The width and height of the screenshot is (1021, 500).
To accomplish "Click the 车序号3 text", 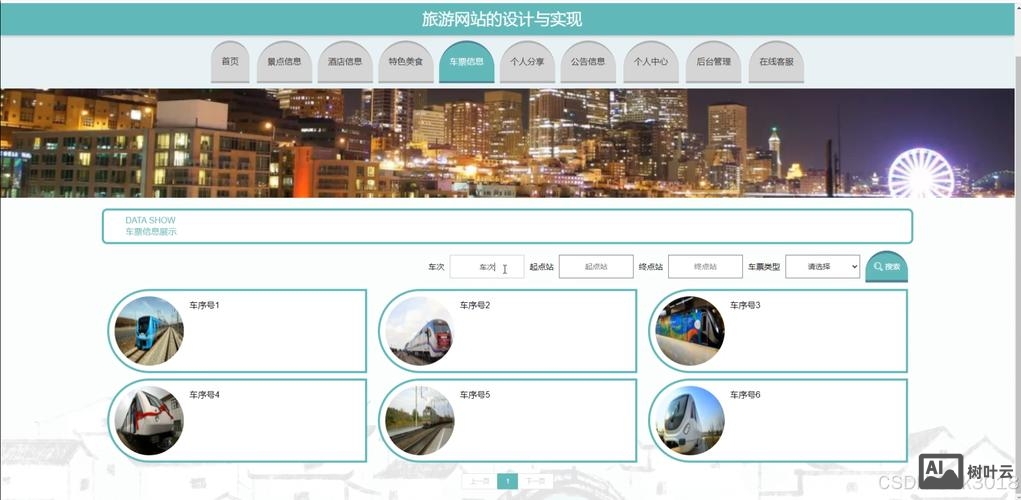I will [x=745, y=305].
